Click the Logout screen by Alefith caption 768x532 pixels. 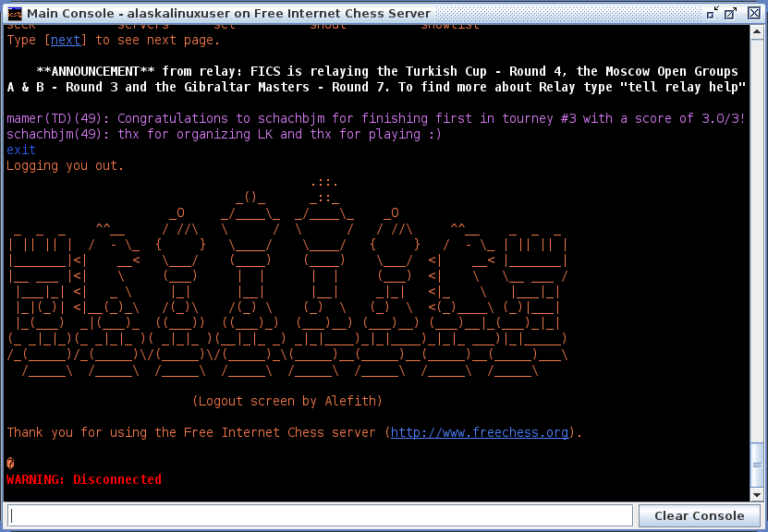pos(287,401)
